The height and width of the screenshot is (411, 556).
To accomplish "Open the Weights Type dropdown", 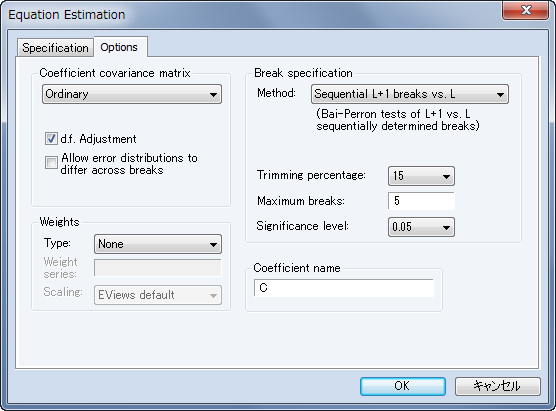I will 158,244.
